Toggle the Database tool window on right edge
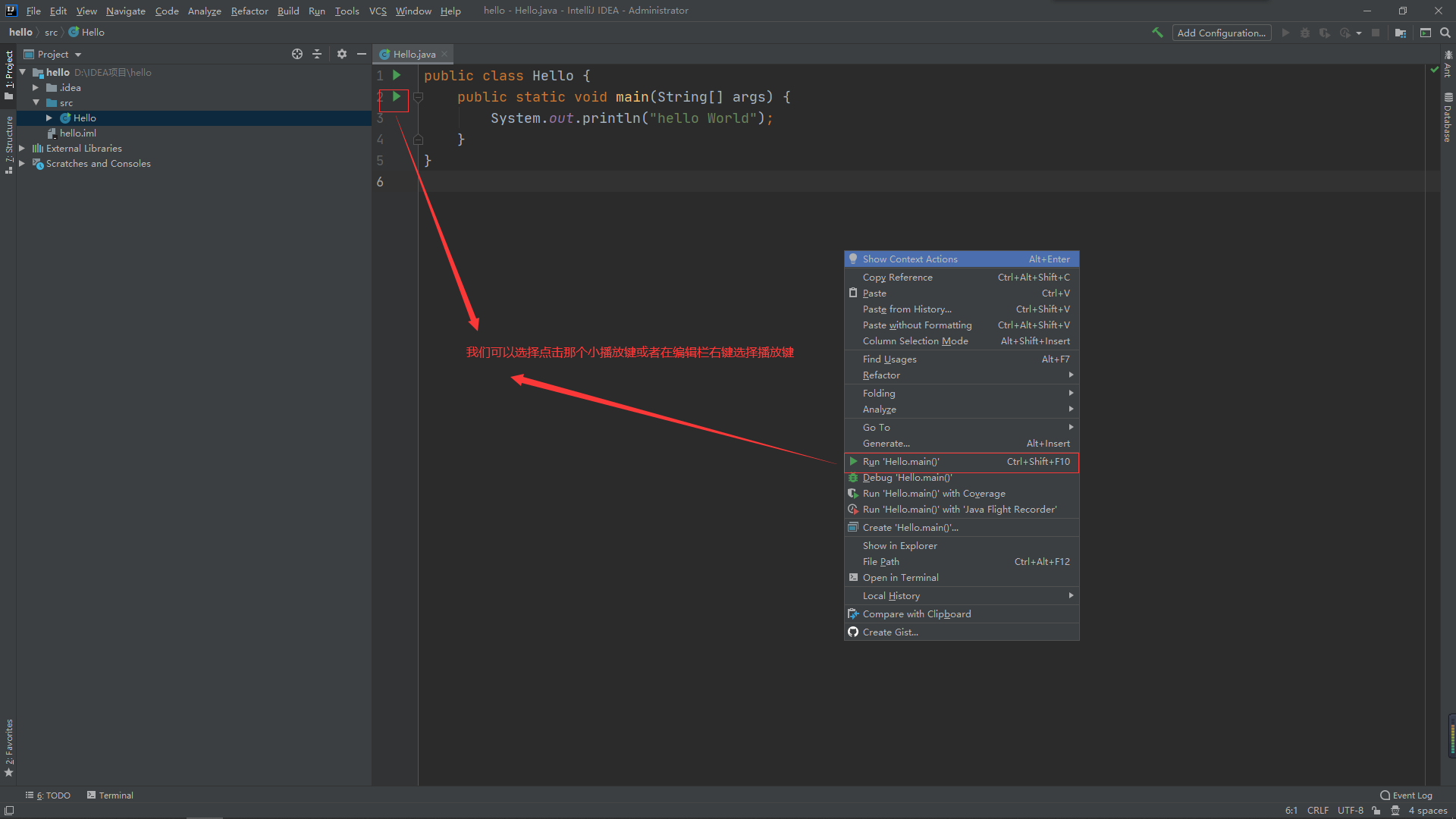1456x819 pixels. pos(1447,118)
